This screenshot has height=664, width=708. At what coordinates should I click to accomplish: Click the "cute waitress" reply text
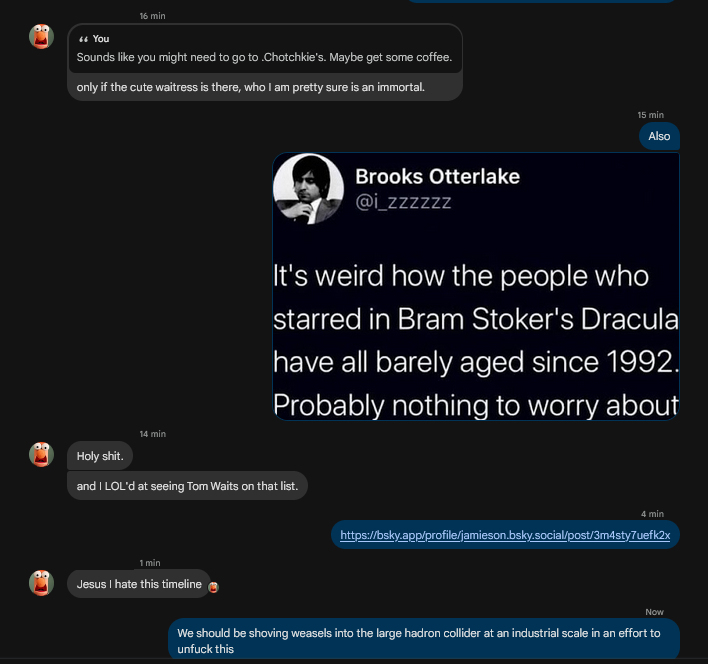click(250, 87)
